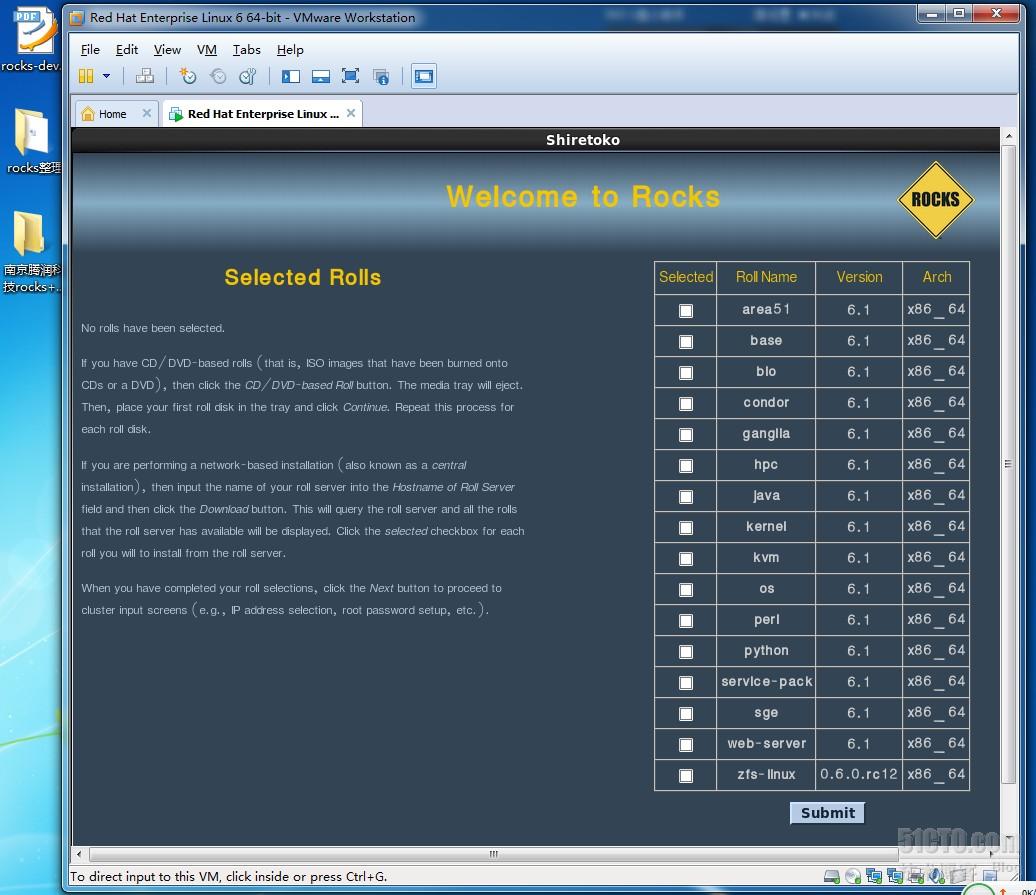Send Ctrl+Alt+Del to the VM
1036x895 pixels.
145,77
